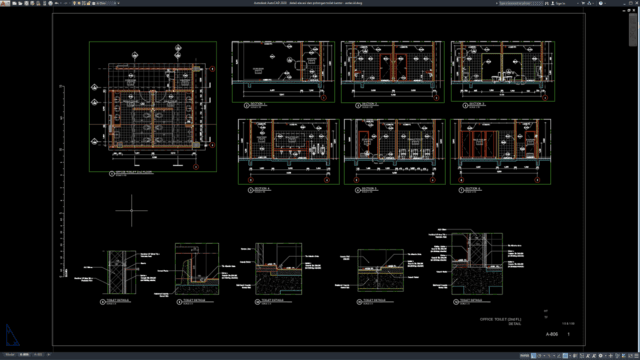
Task: Open the status bar customization menu icon
Action: click(x=636, y=356)
